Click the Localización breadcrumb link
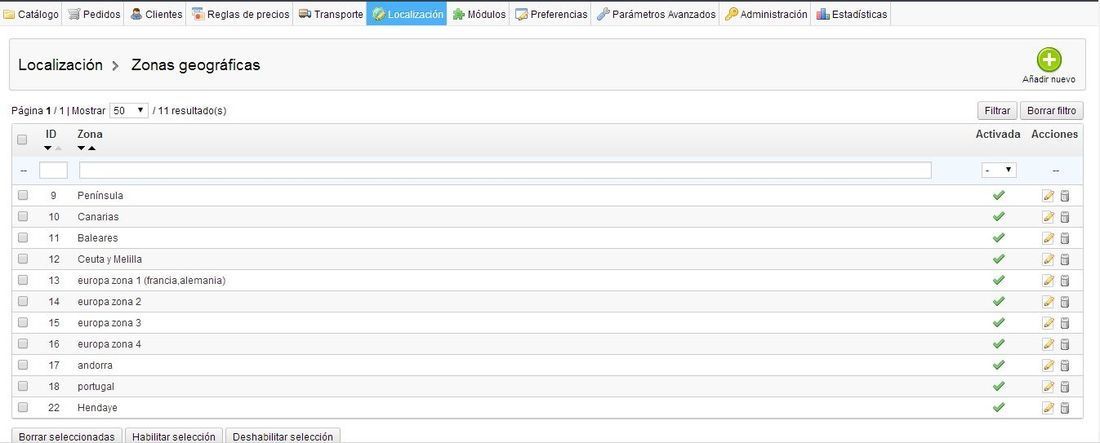1100x443 pixels. coord(60,65)
